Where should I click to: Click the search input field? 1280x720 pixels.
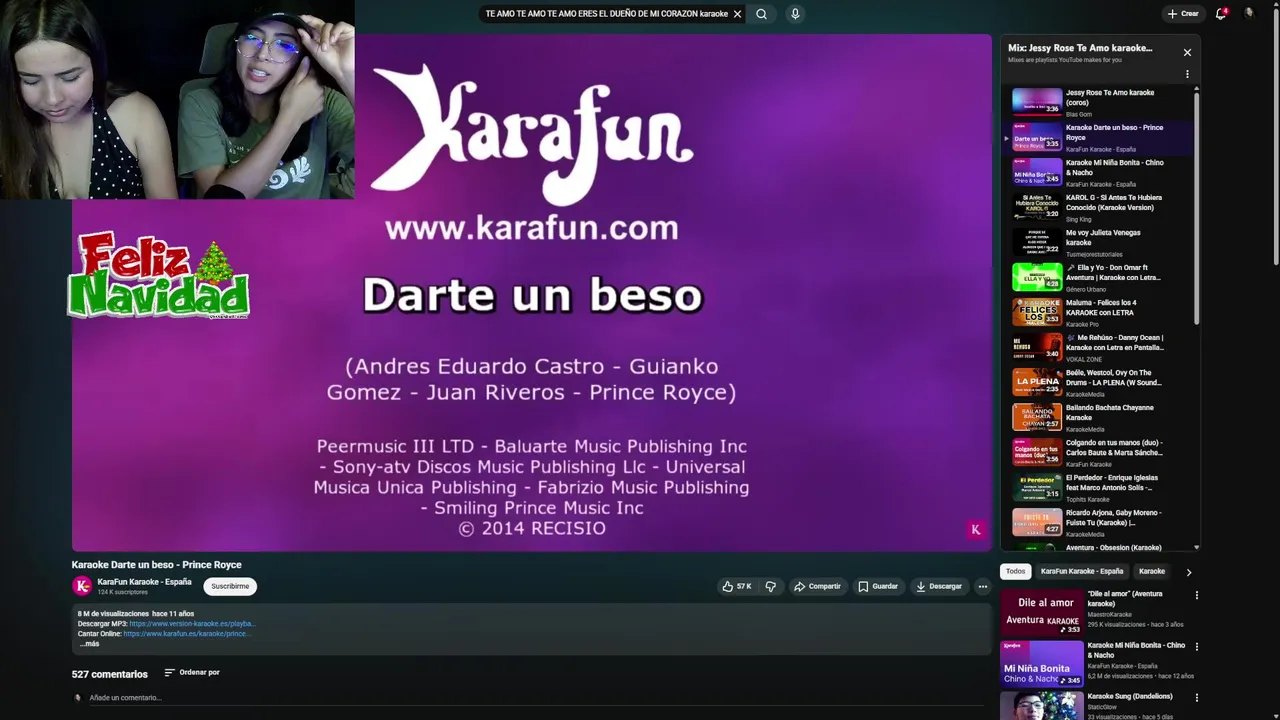click(606, 14)
